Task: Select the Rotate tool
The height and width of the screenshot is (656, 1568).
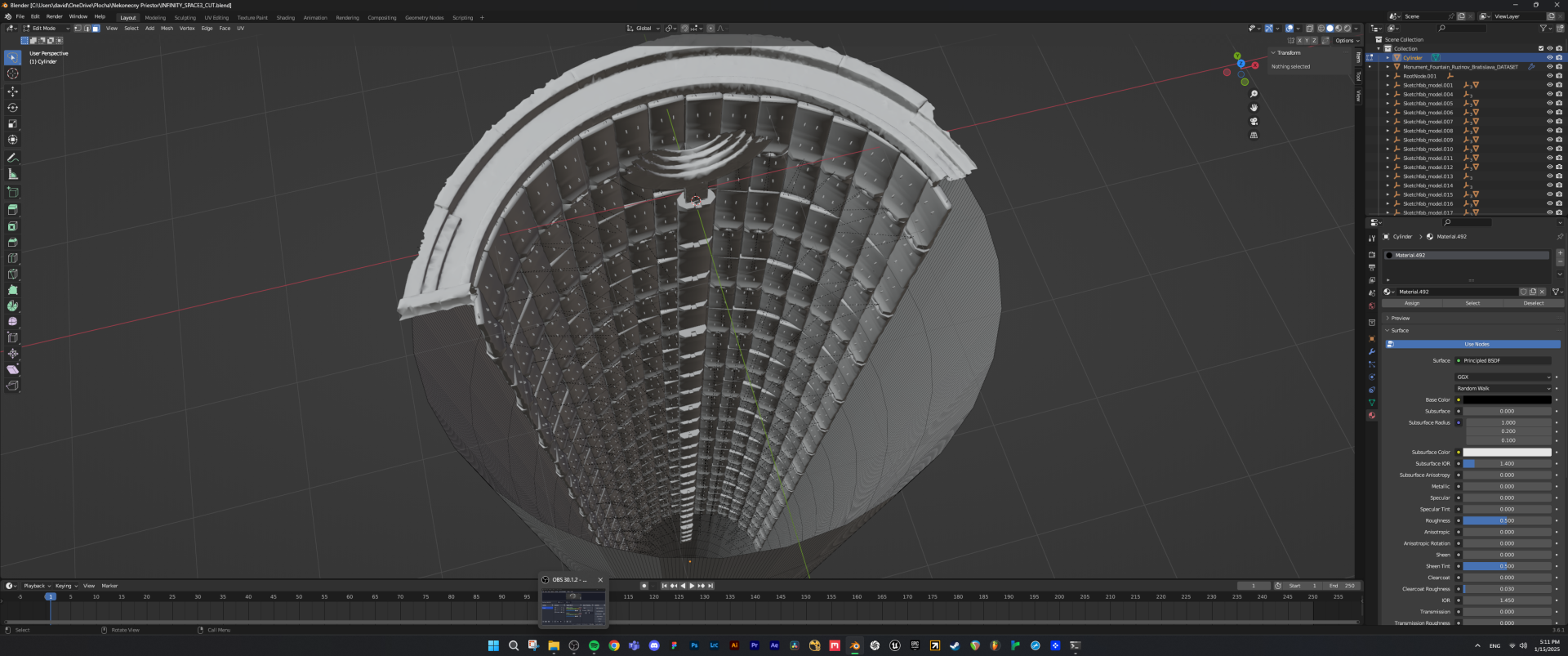Action: (x=12, y=108)
